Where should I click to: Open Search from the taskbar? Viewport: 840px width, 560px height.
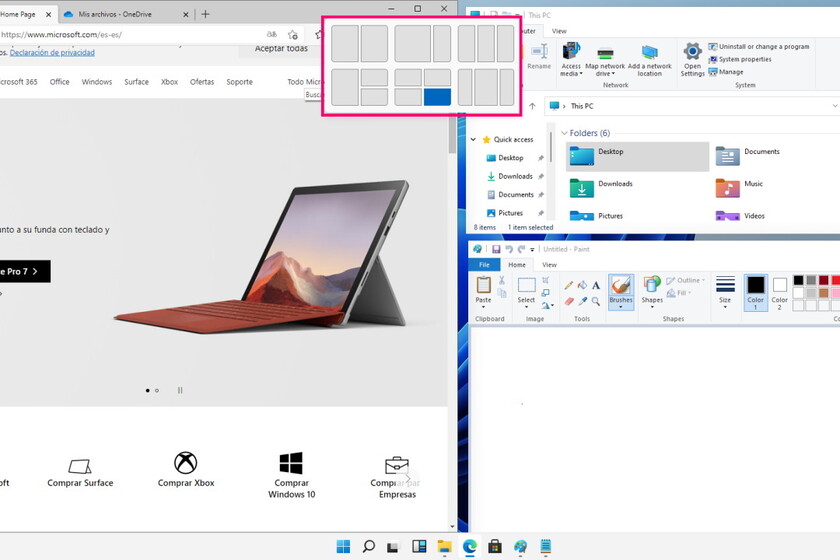(369, 546)
